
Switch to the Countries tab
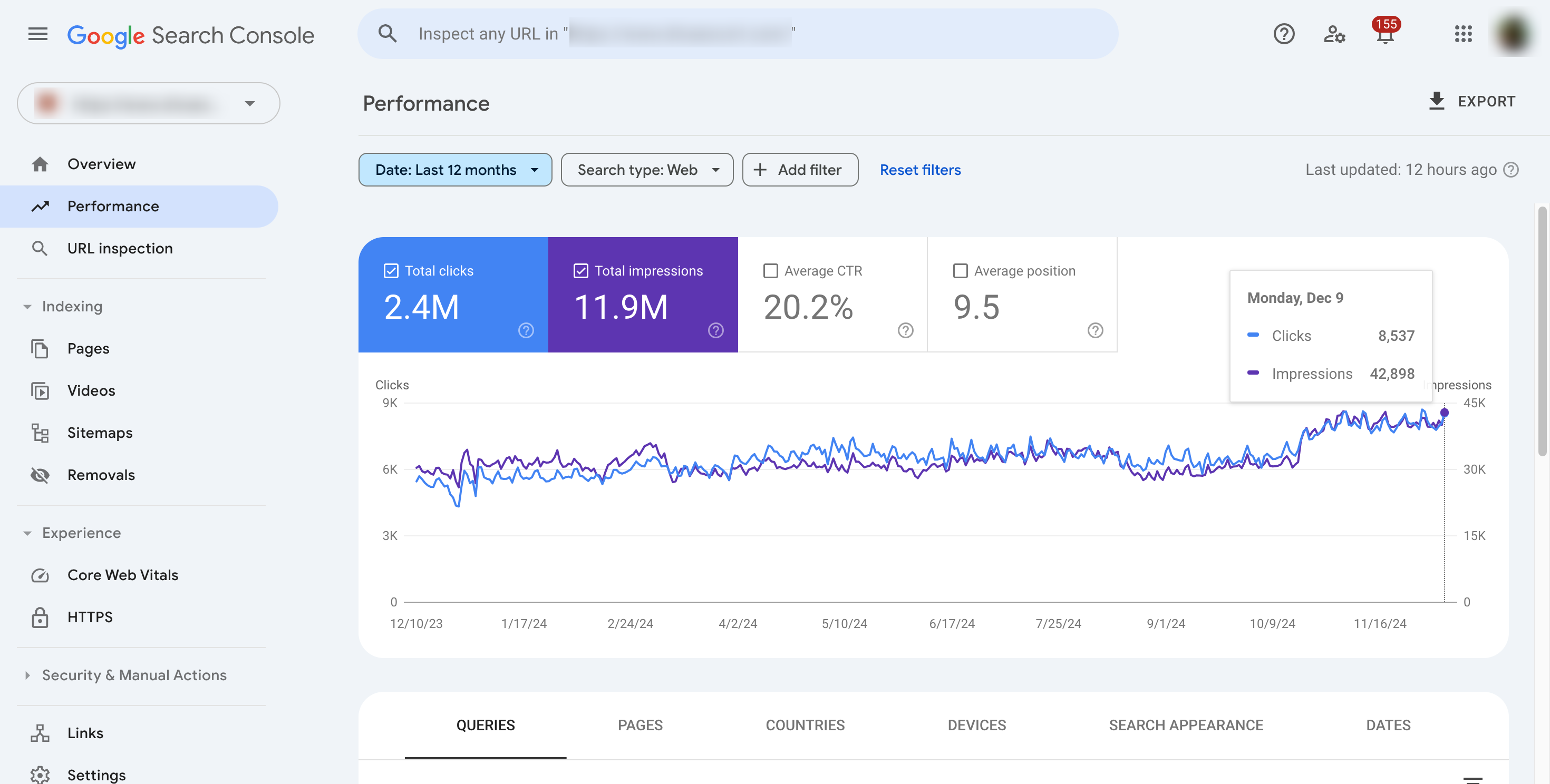point(805,724)
